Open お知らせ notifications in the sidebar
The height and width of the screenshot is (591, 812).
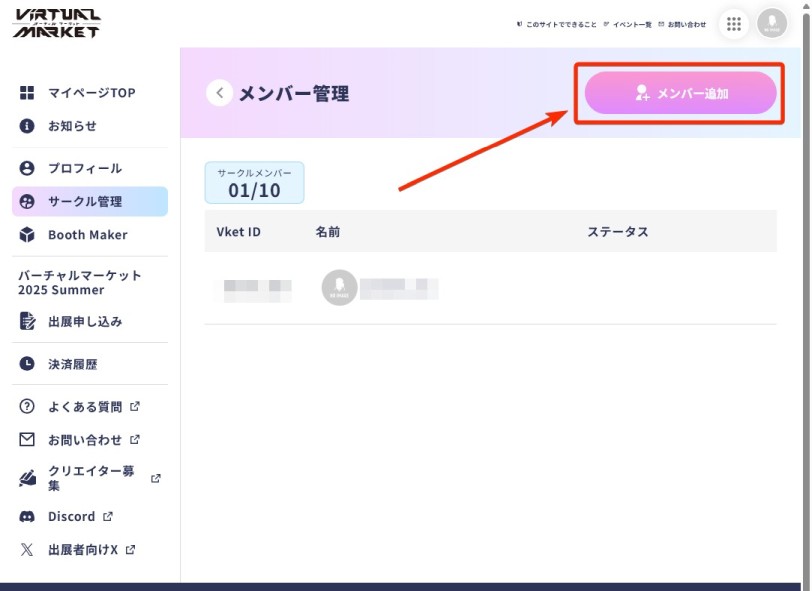72,126
